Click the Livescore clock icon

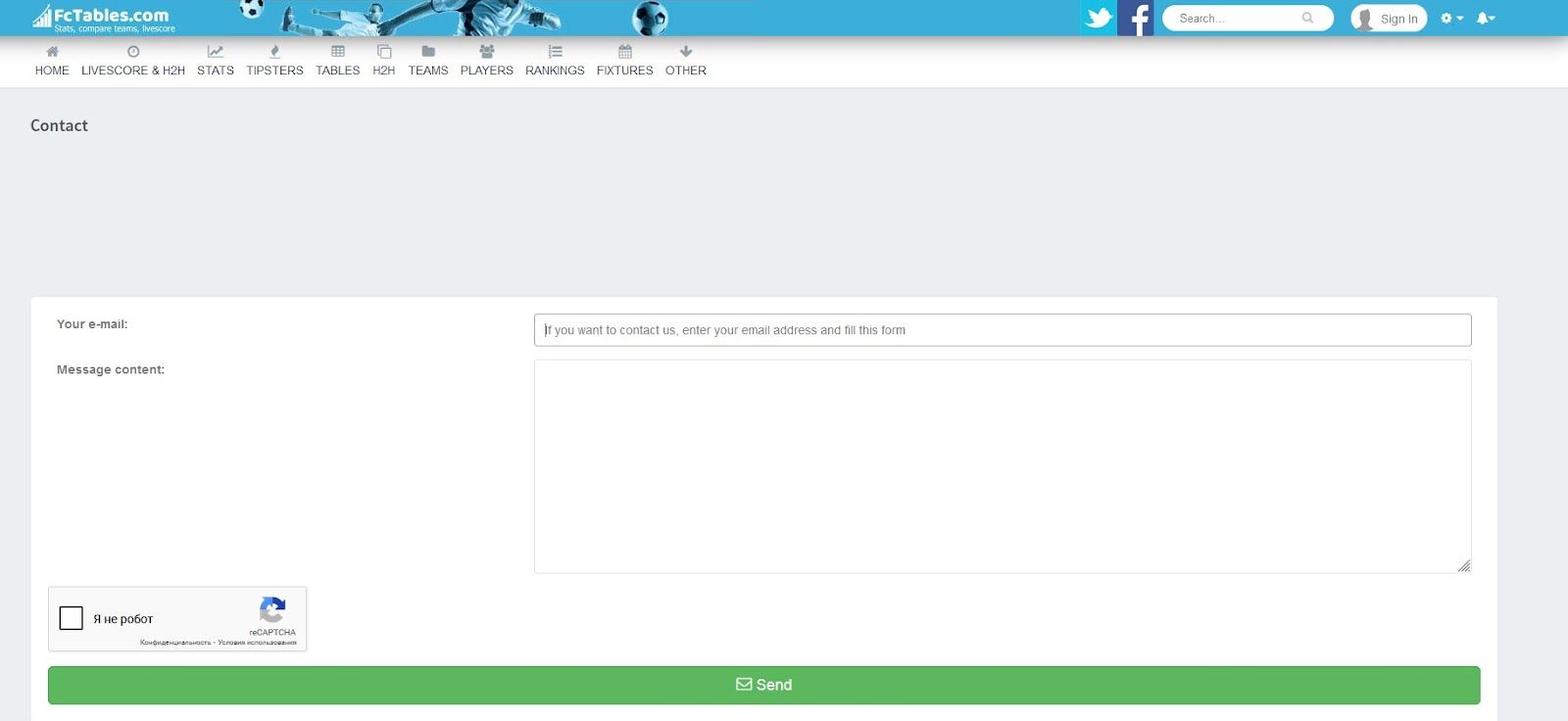[x=133, y=51]
